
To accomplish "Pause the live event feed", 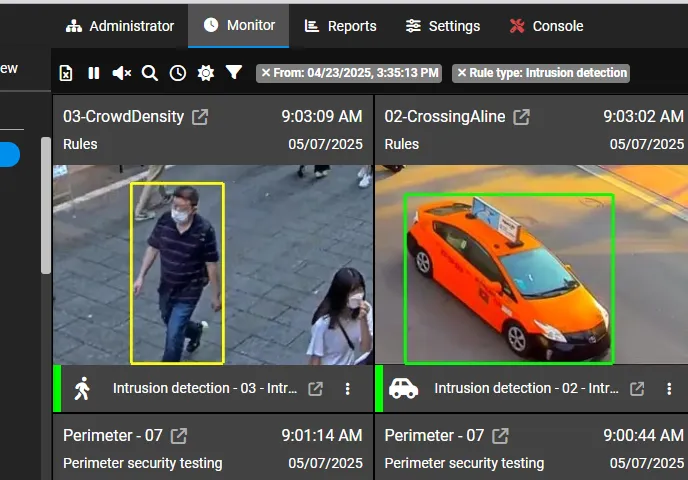I will [93, 73].
